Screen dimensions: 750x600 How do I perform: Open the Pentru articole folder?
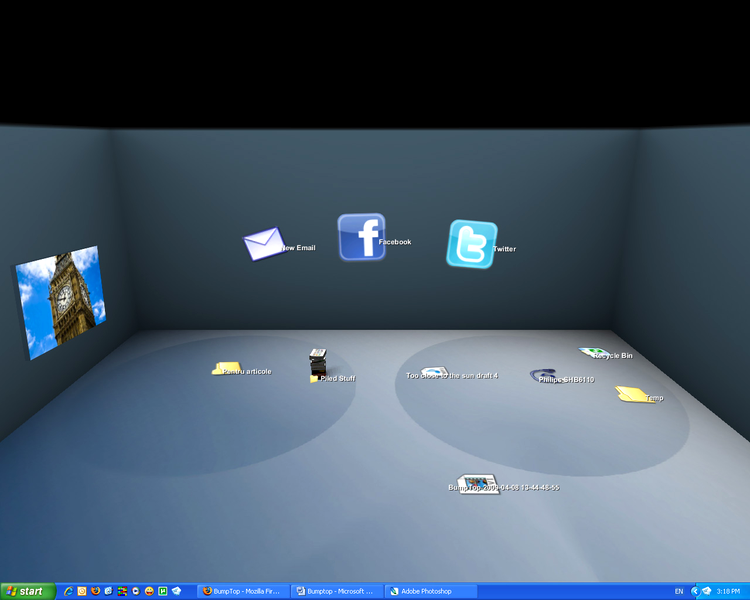[227, 368]
